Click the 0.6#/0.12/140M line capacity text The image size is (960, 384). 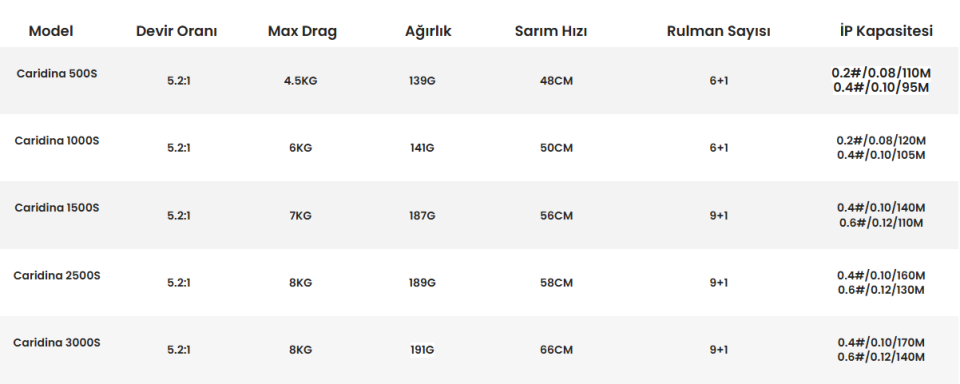pyautogui.click(x=881, y=357)
